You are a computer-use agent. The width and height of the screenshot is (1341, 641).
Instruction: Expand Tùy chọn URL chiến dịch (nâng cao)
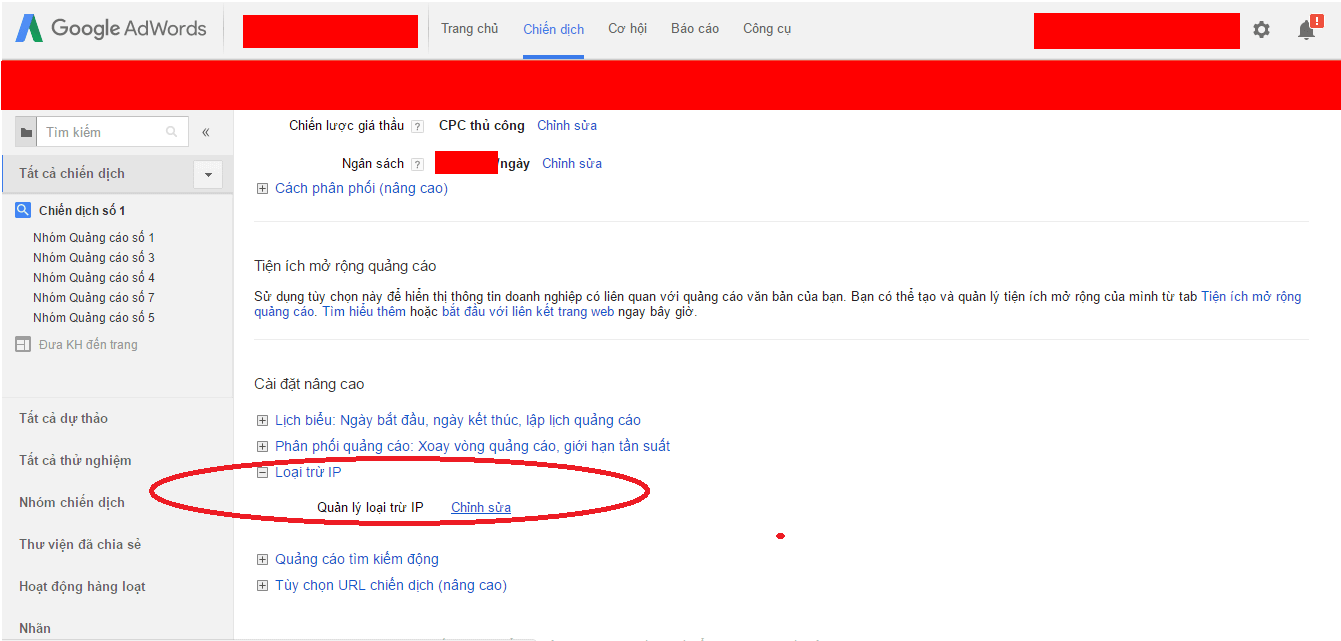tap(262, 585)
